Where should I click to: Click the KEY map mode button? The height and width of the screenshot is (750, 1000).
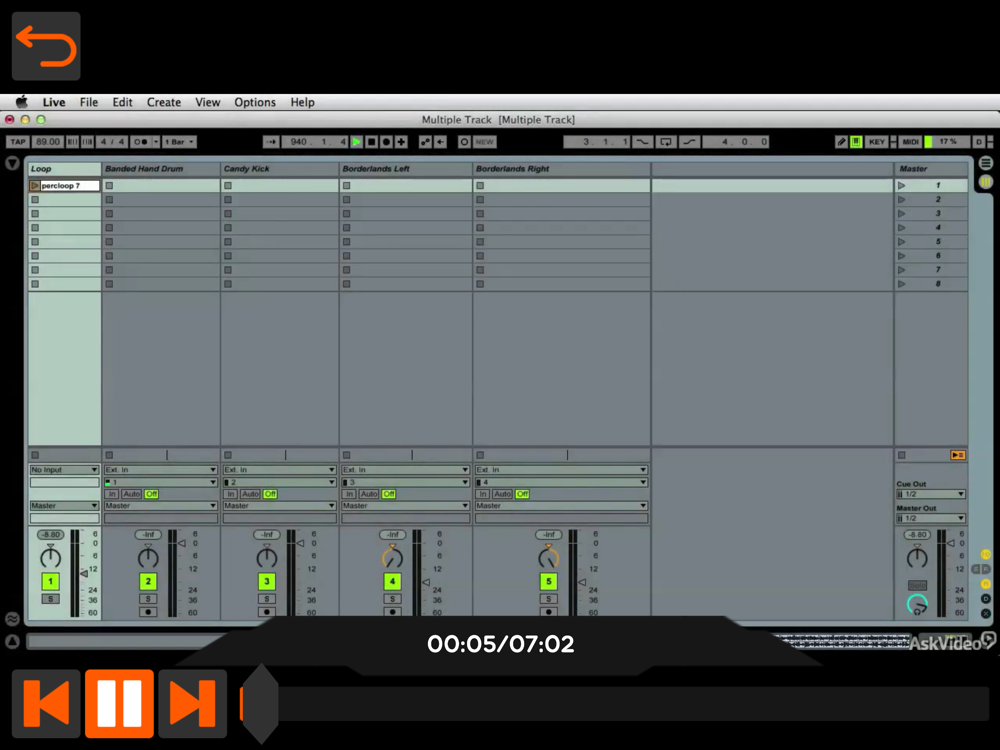pos(877,142)
